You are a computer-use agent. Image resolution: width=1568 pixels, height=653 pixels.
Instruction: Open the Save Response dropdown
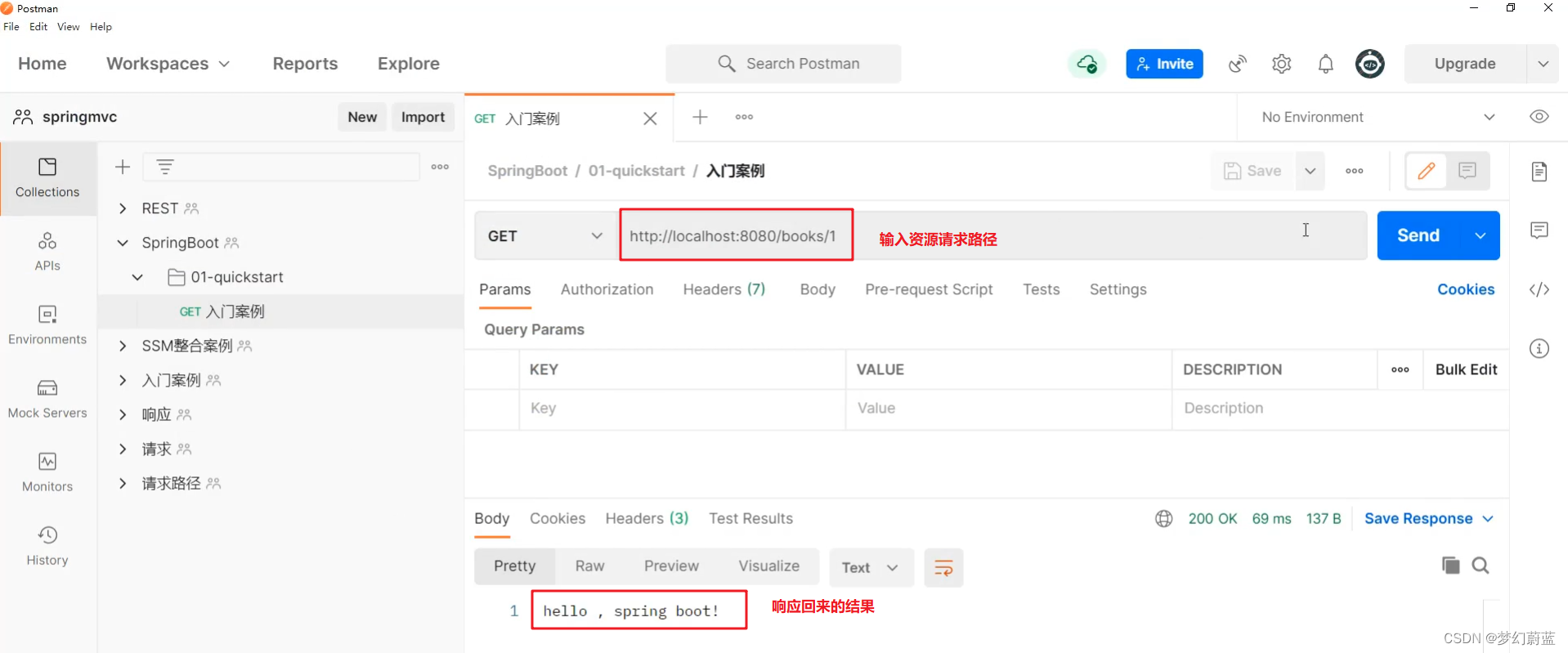(1429, 519)
